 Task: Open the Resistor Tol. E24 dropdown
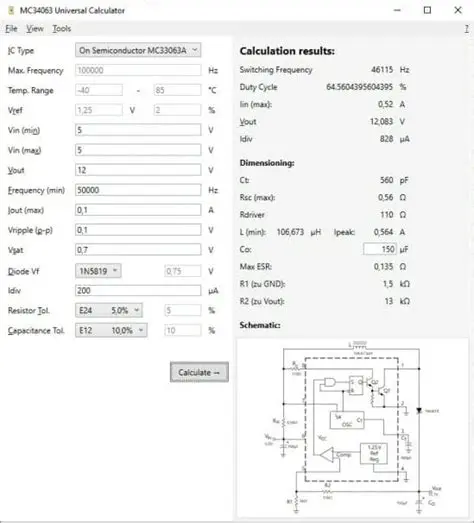pyautogui.click(x=109, y=311)
